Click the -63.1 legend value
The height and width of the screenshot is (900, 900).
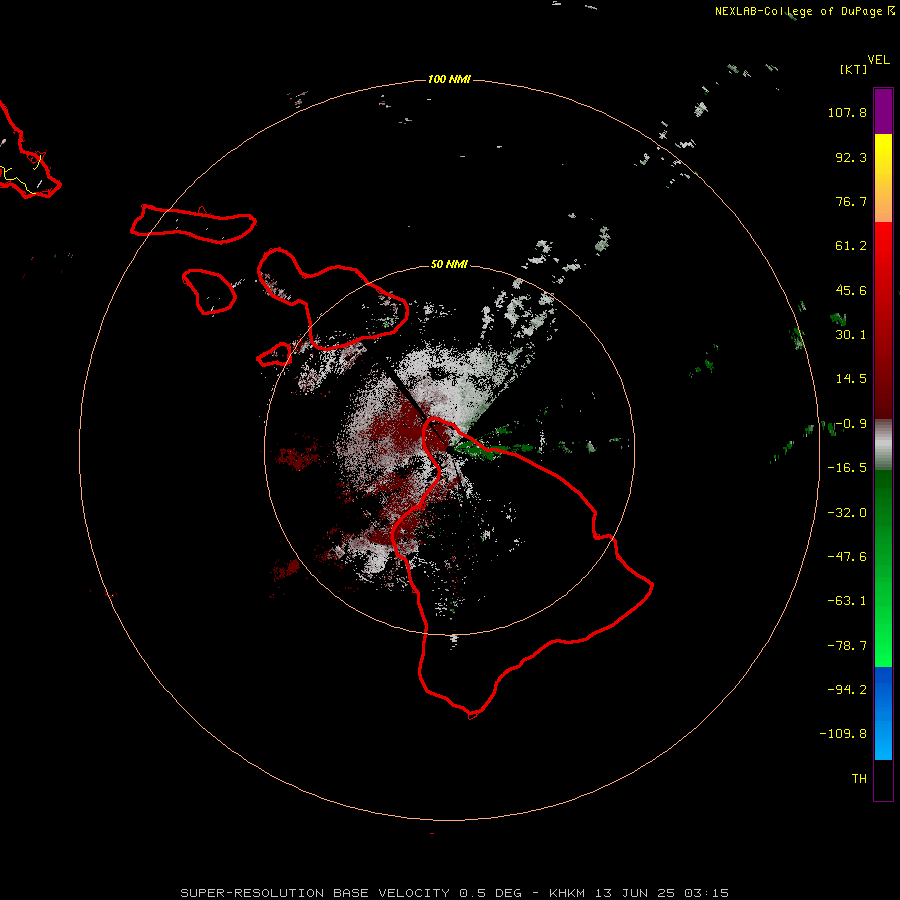click(x=847, y=601)
